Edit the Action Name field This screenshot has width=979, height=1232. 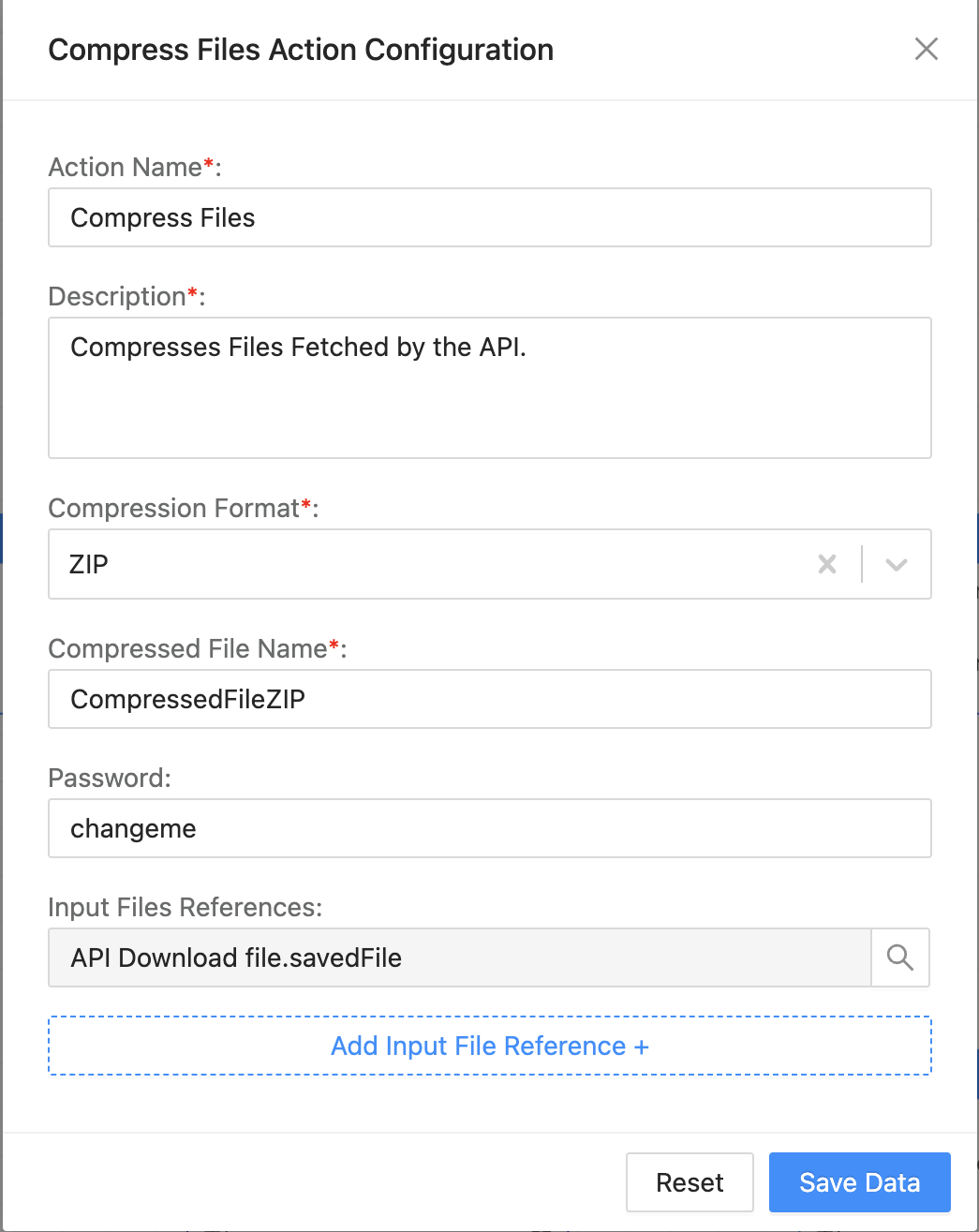489,217
